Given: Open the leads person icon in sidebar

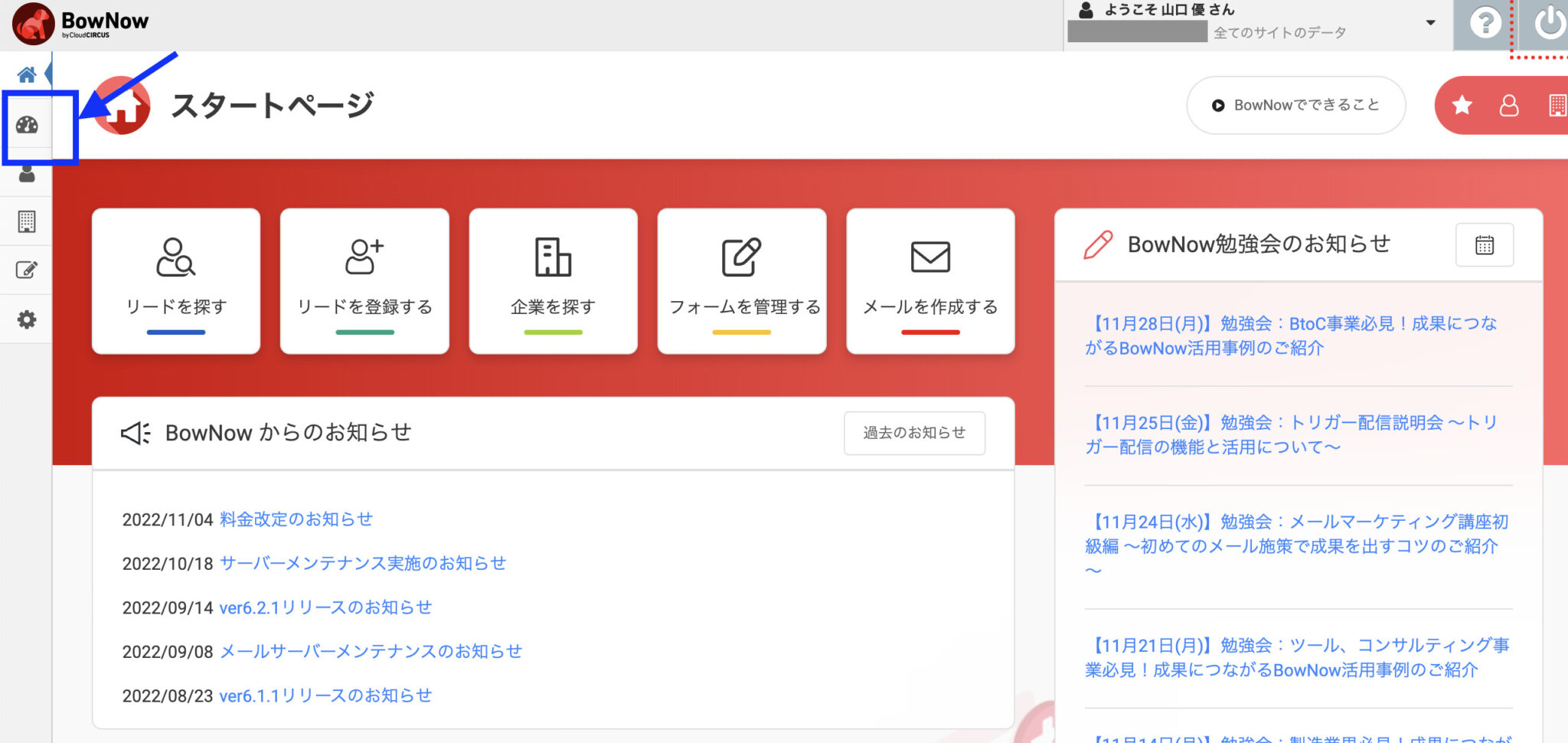Looking at the screenshot, I should [28, 173].
